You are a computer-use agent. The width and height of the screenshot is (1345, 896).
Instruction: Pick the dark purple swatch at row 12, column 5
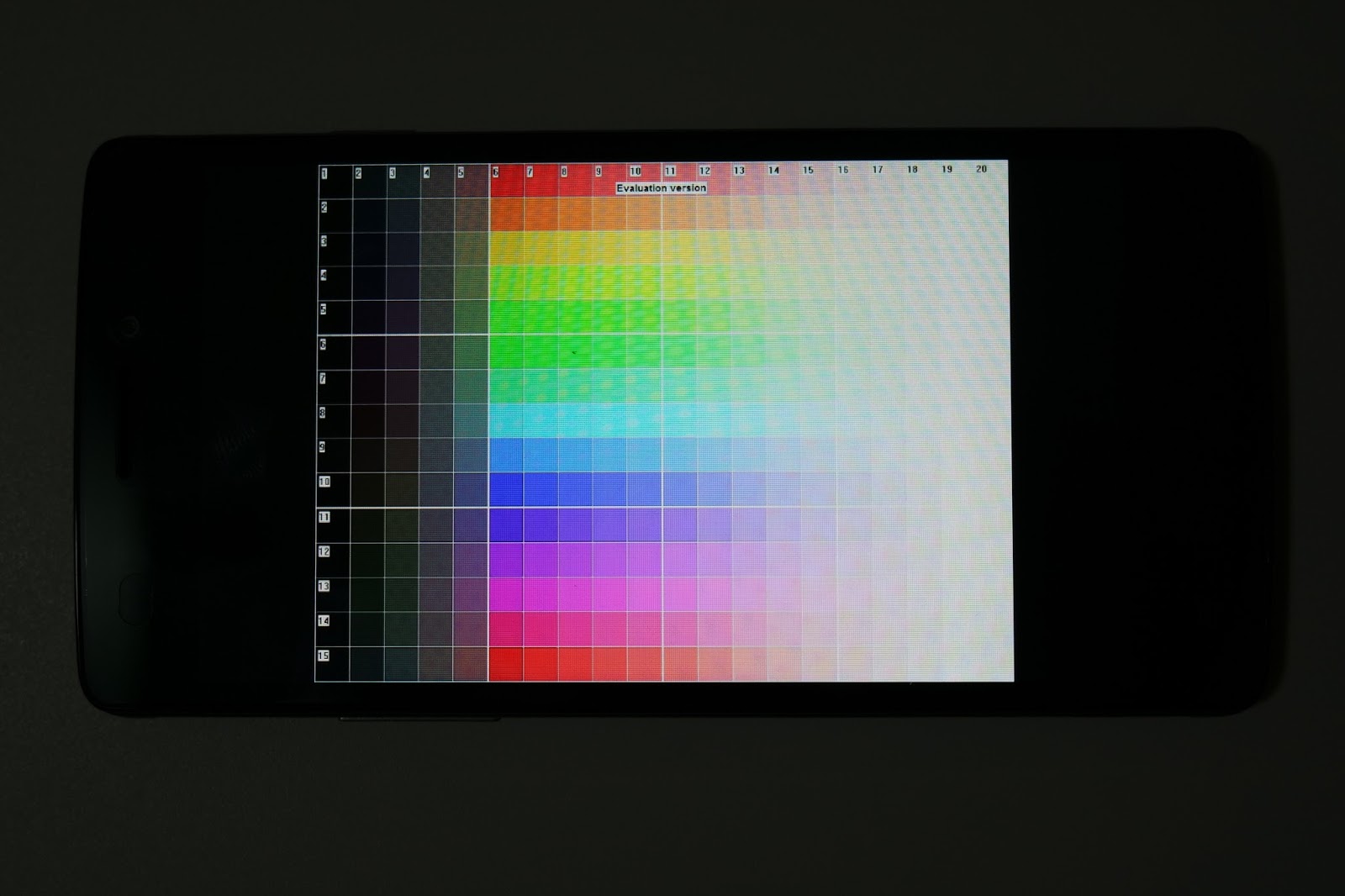tap(471, 560)
